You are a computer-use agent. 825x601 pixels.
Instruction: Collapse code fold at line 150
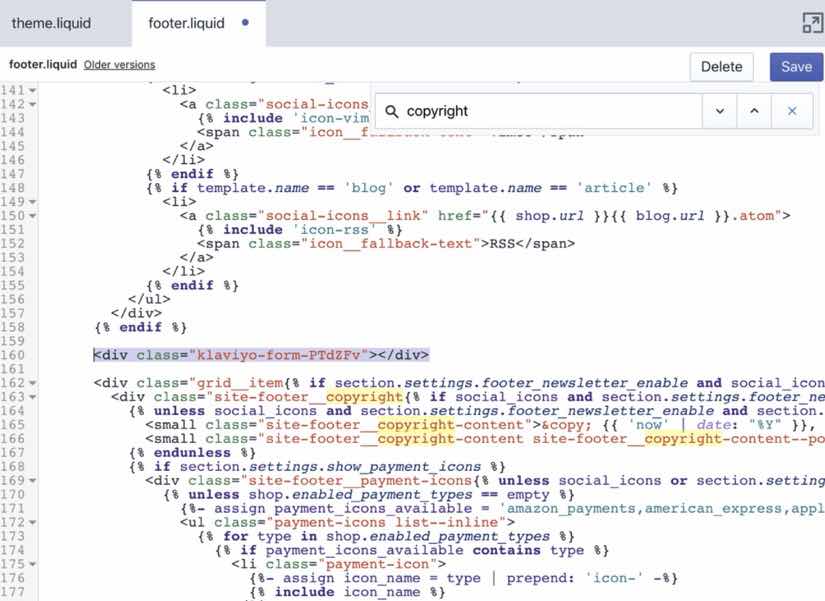pos(32,216)
